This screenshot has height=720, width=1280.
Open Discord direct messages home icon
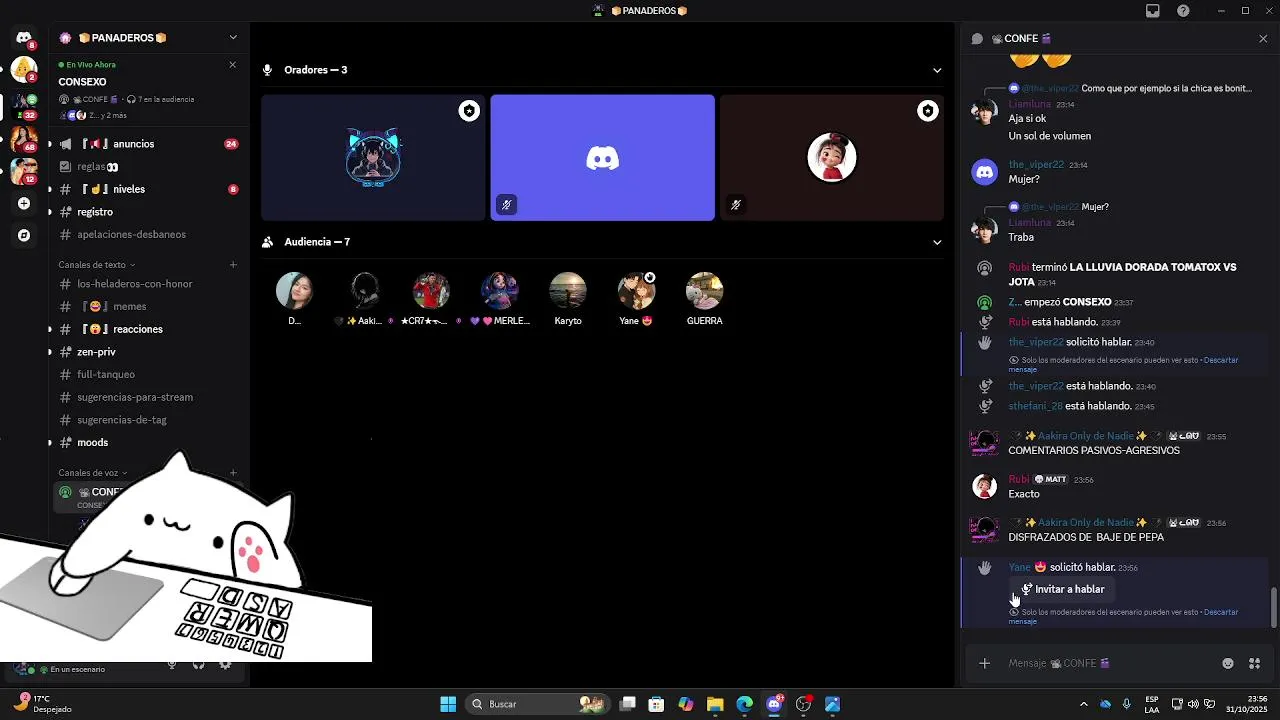[x=24, y=37]
